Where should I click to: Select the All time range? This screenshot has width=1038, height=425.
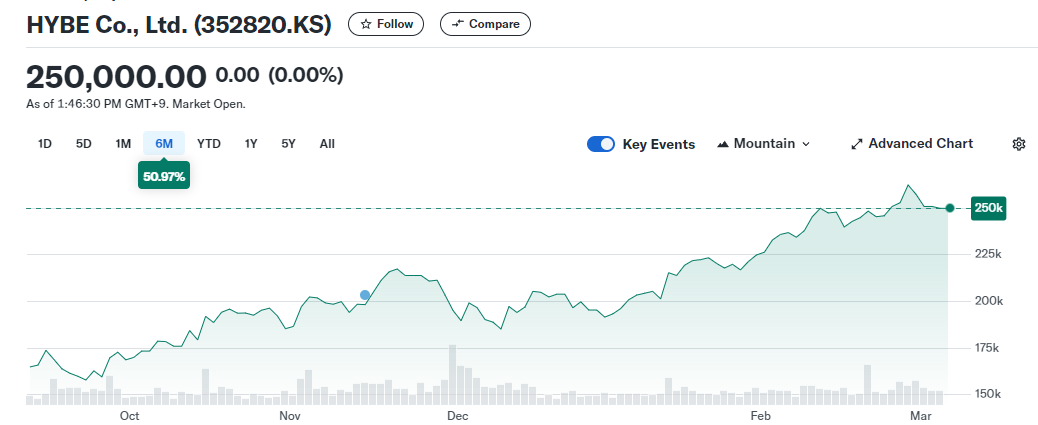(327, 144)
